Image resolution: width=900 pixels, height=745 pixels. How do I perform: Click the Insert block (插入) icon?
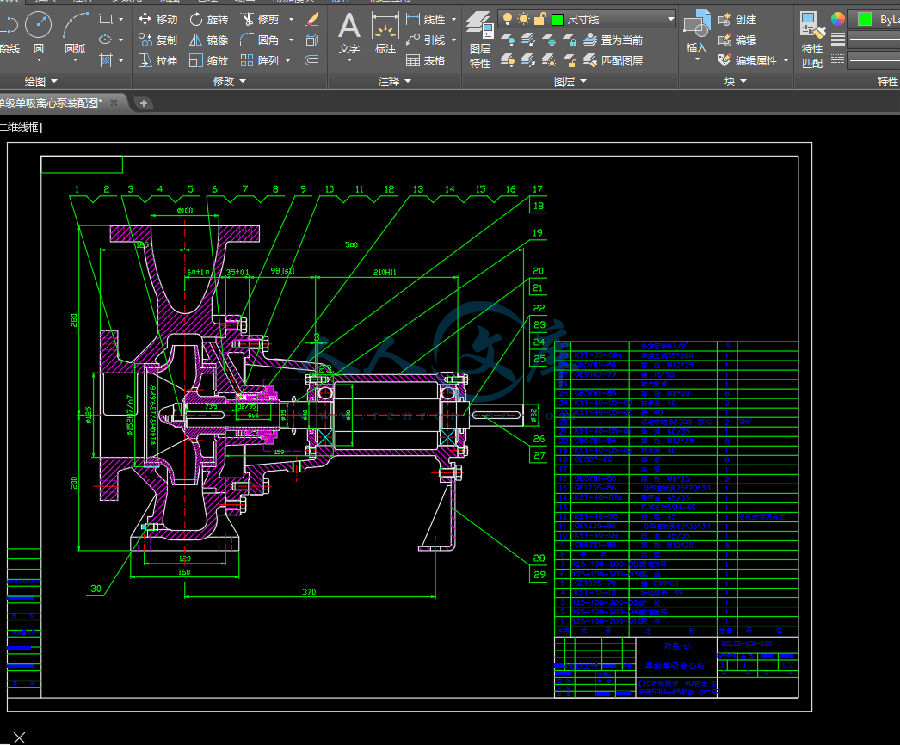[696, 33]
